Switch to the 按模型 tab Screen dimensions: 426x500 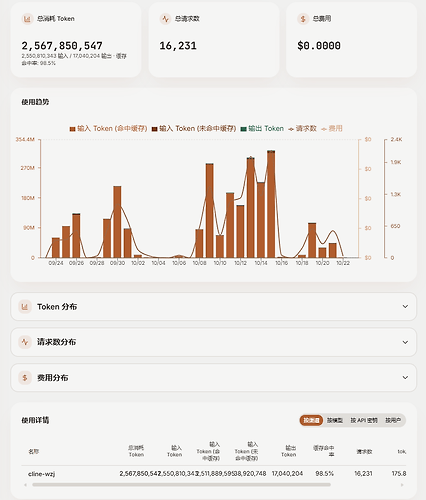tap(335, 420)
